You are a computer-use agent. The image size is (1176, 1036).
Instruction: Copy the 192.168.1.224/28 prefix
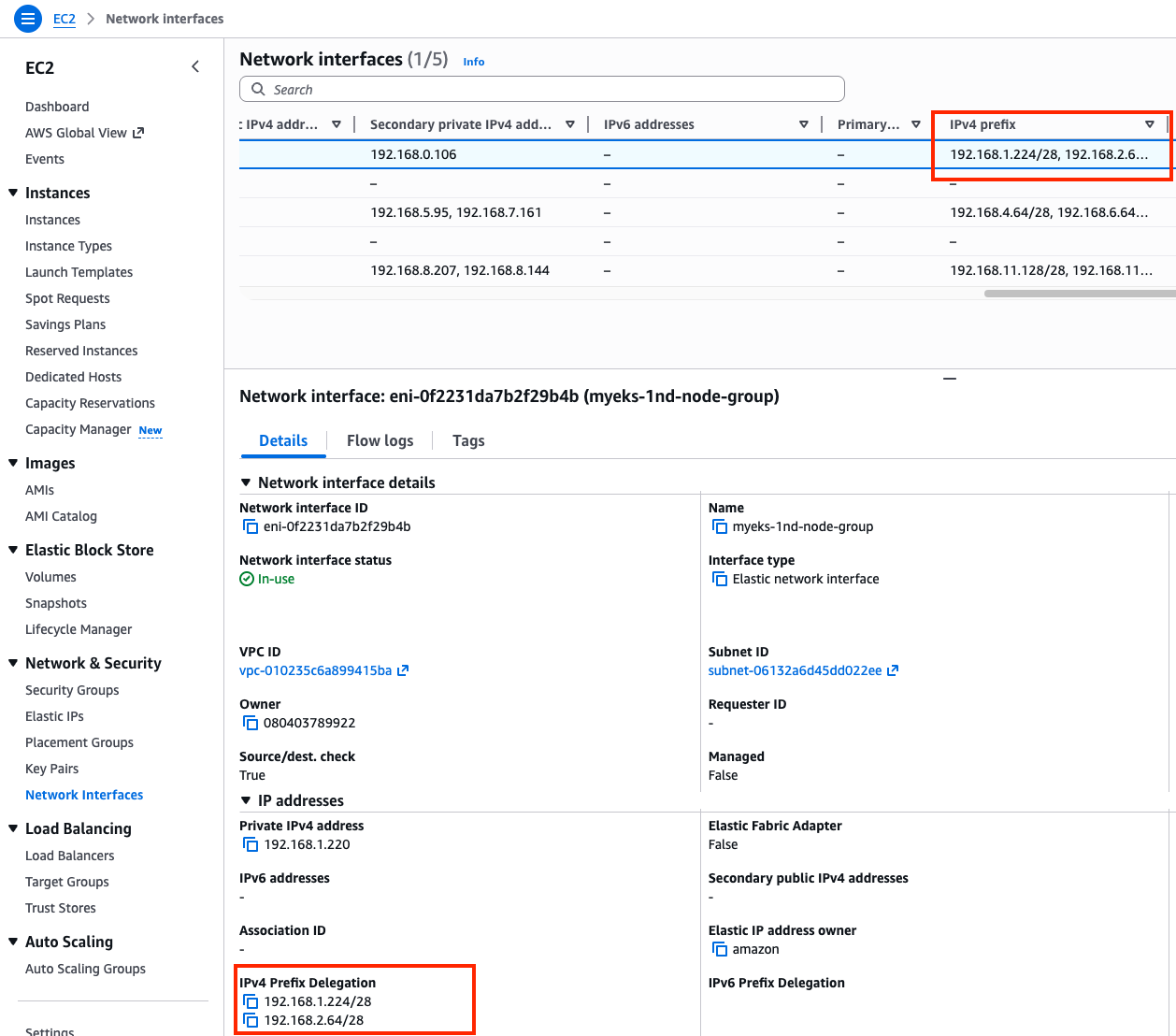(251, 1001)
